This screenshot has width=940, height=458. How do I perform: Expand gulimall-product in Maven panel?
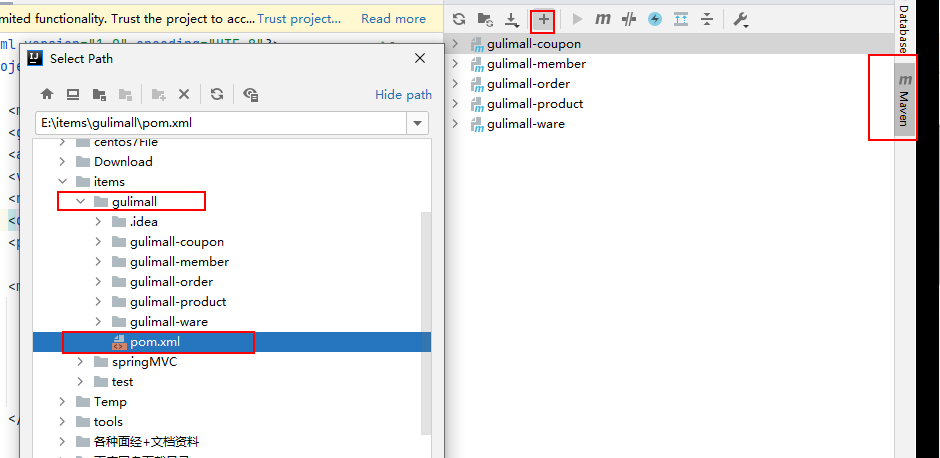pos(455,104)
